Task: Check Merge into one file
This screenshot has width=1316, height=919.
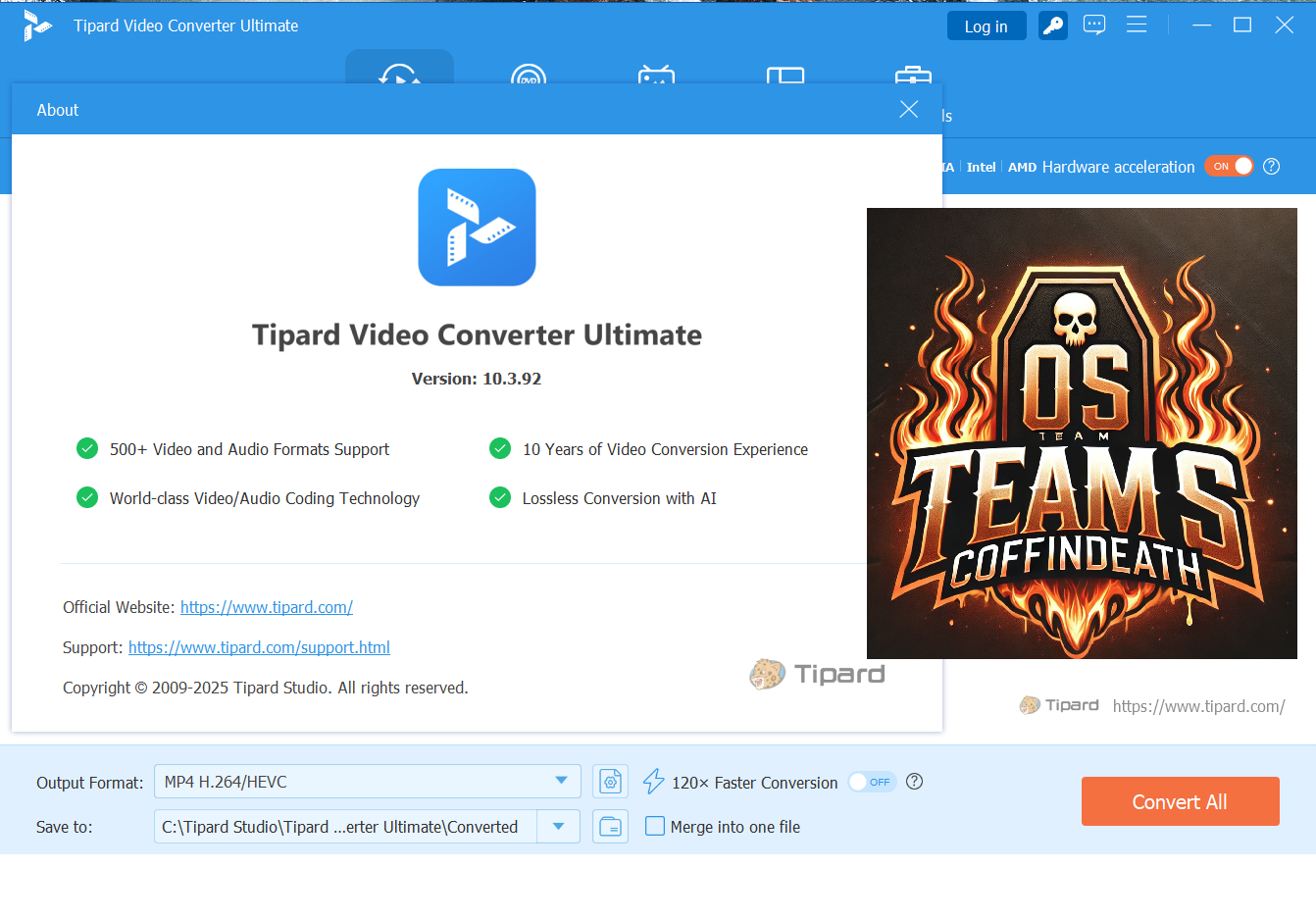Action: [655, 827]
